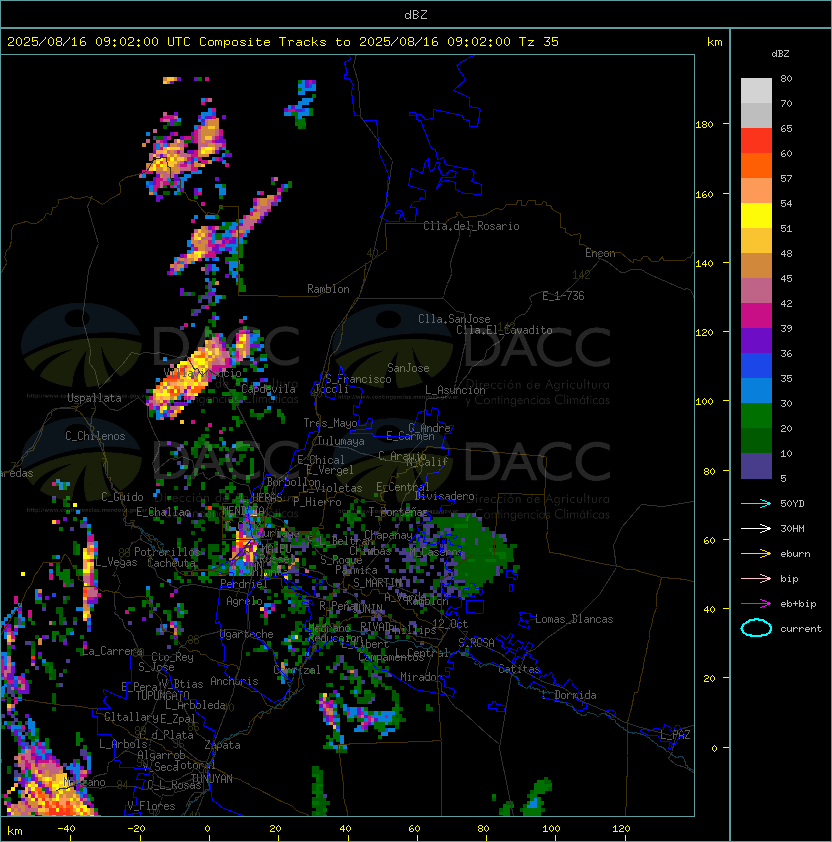Click the 'Clla.SanJose' map label

454,319
